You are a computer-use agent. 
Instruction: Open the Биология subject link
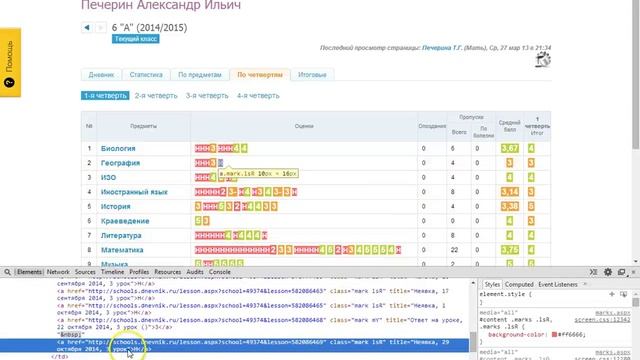[x=118, y=149]
